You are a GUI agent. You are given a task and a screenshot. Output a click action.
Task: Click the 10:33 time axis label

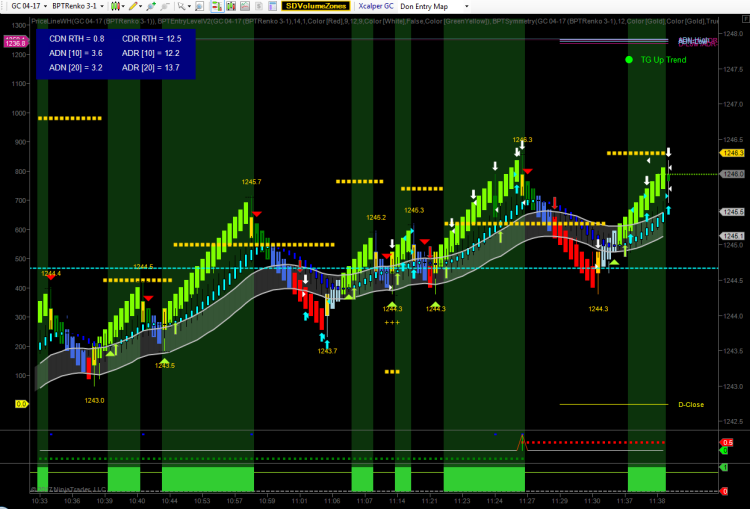39,501
